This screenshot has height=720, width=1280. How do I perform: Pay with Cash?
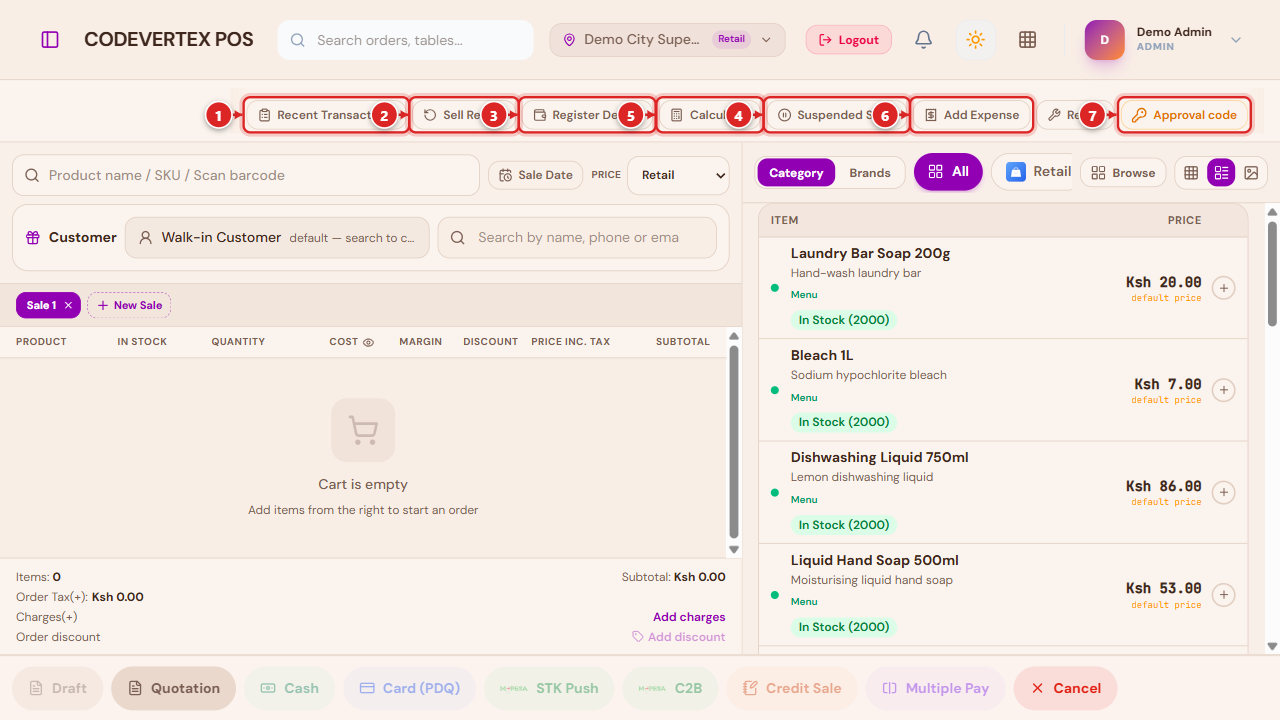[289, 688]
